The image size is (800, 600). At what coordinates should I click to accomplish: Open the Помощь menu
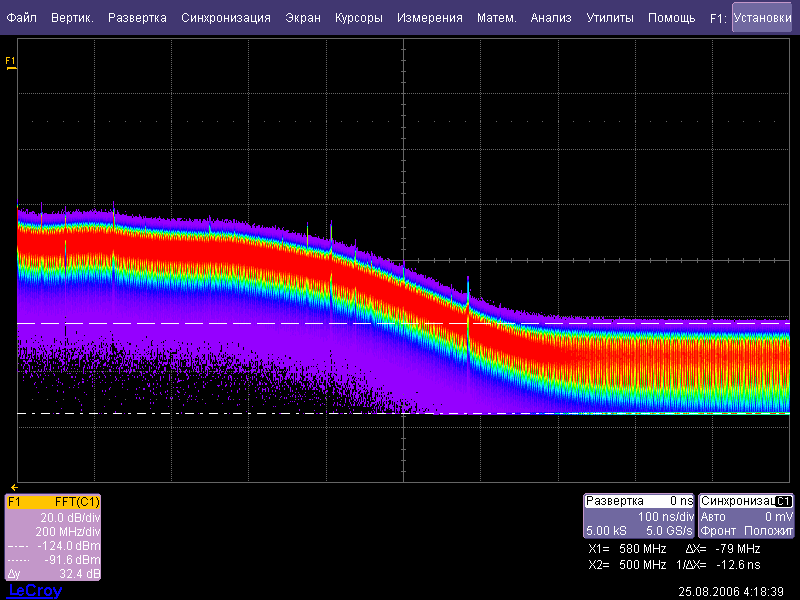pyautogui.click(x=671, y=18)
